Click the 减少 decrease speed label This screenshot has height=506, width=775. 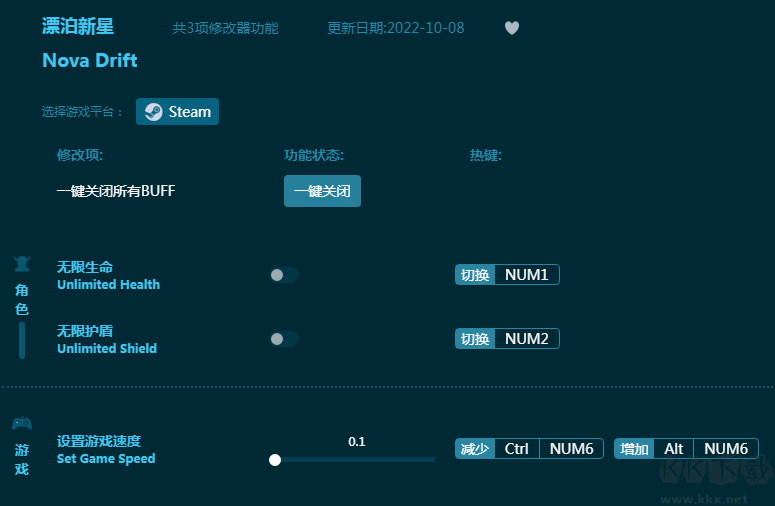[475, 449]
